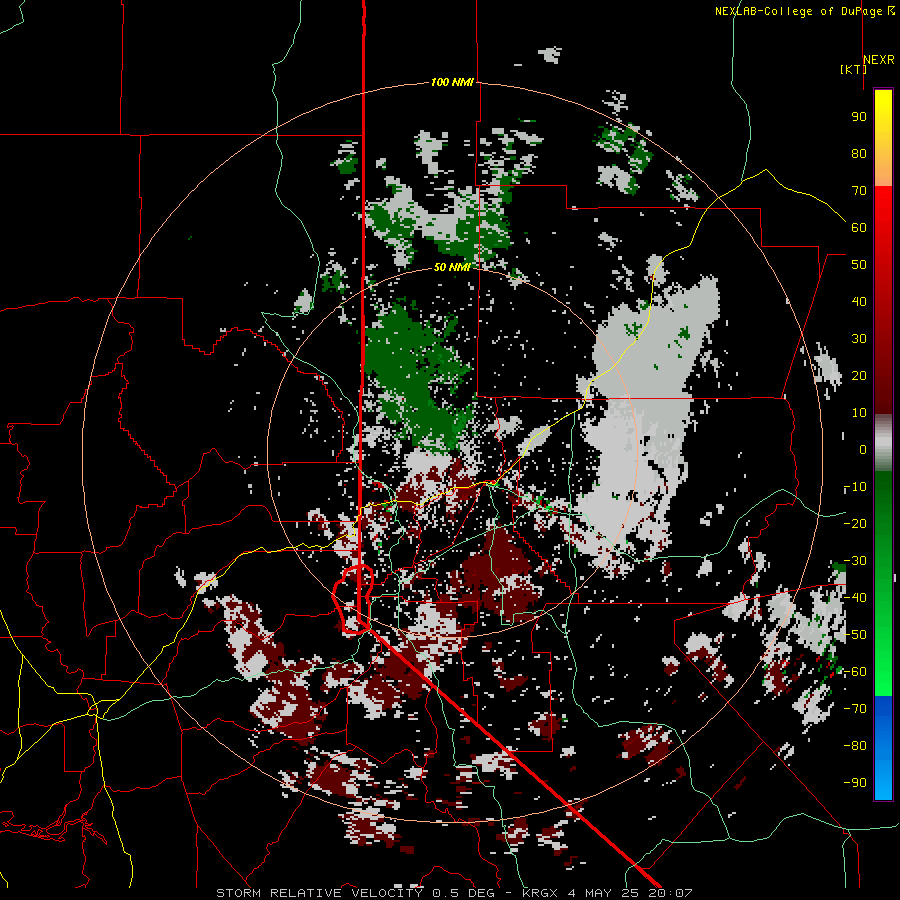
Task: Click the 100 NMI range ring label
Action: click(x=452, y=82)
